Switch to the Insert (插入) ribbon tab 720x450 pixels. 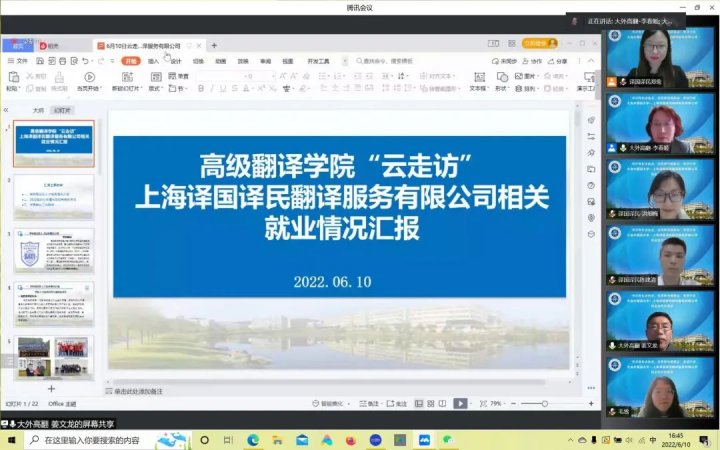tap(153, 61)
